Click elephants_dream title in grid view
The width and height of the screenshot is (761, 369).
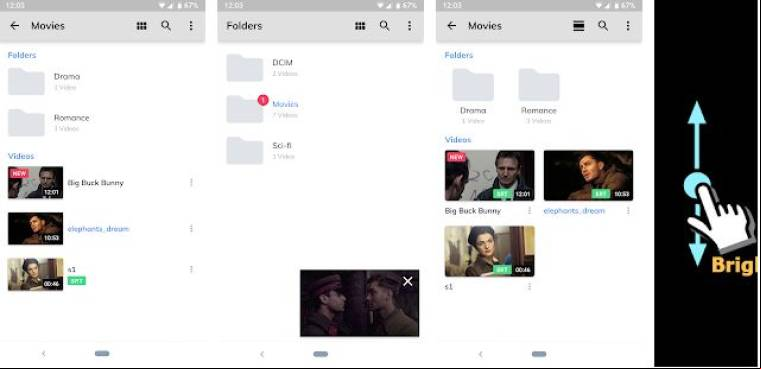coord(574,211)
